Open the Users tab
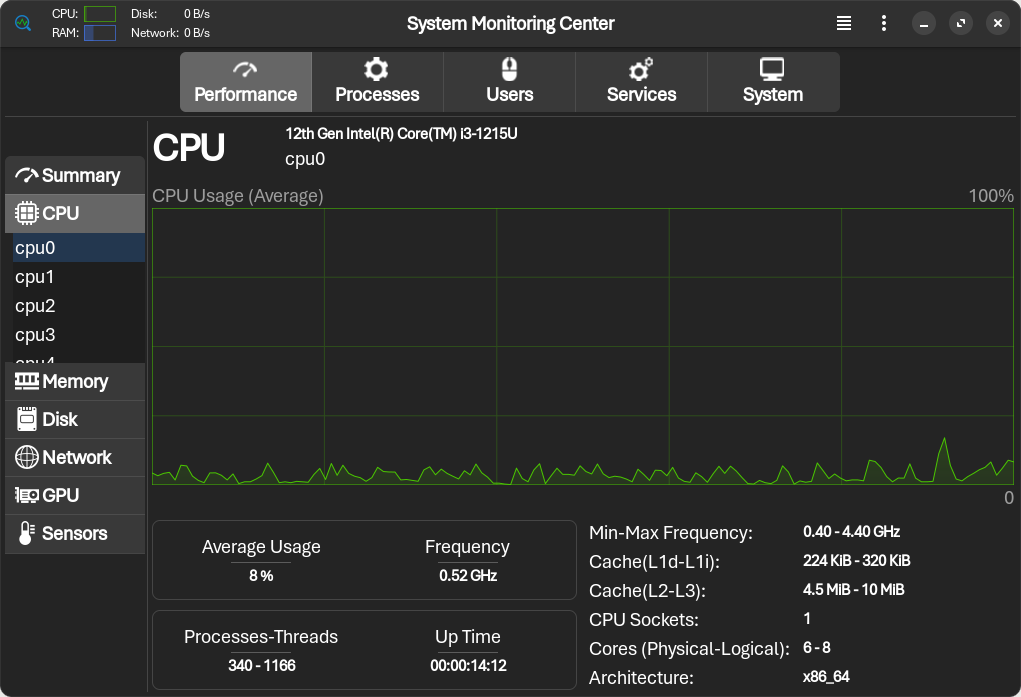1021x697 pixels. pos(509,82)
